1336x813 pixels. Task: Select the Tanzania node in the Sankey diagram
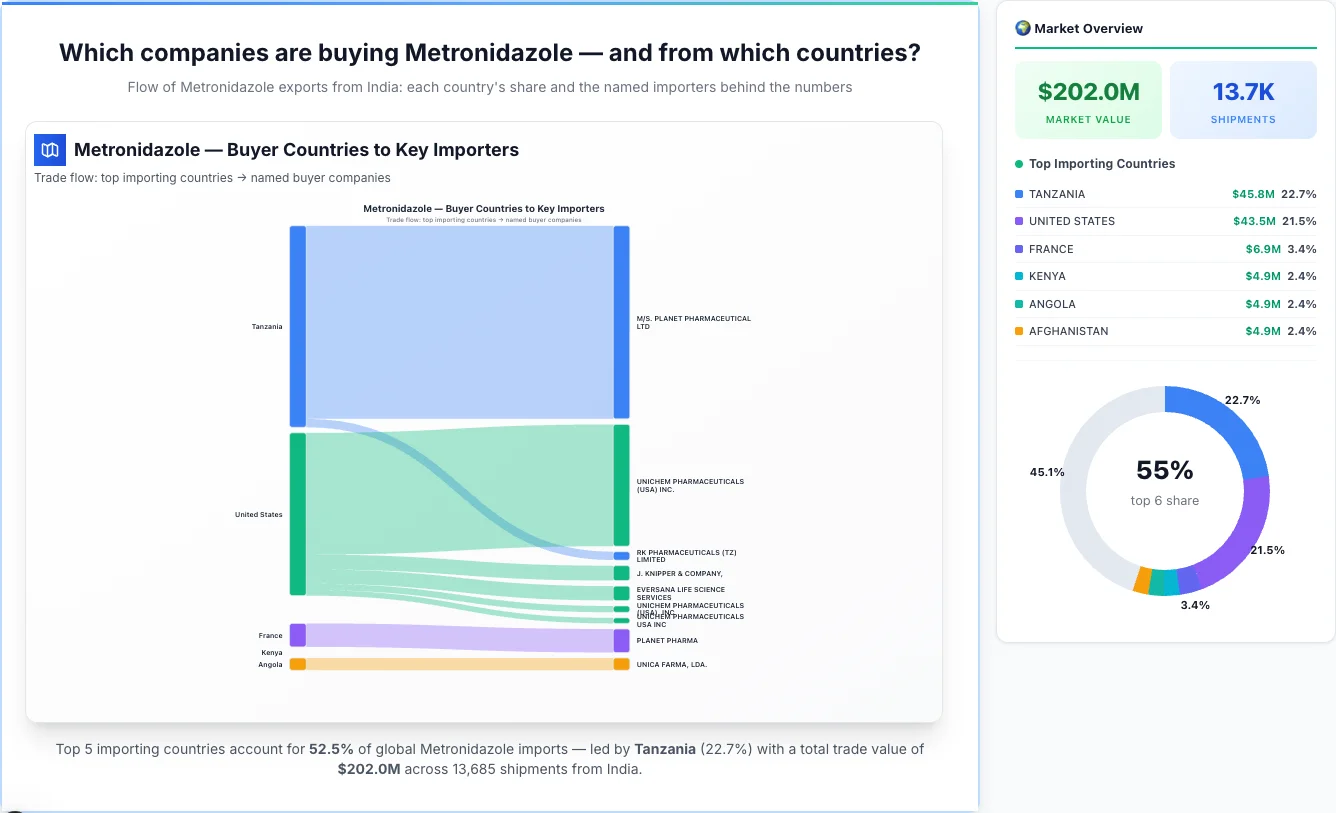coord(296,326)
